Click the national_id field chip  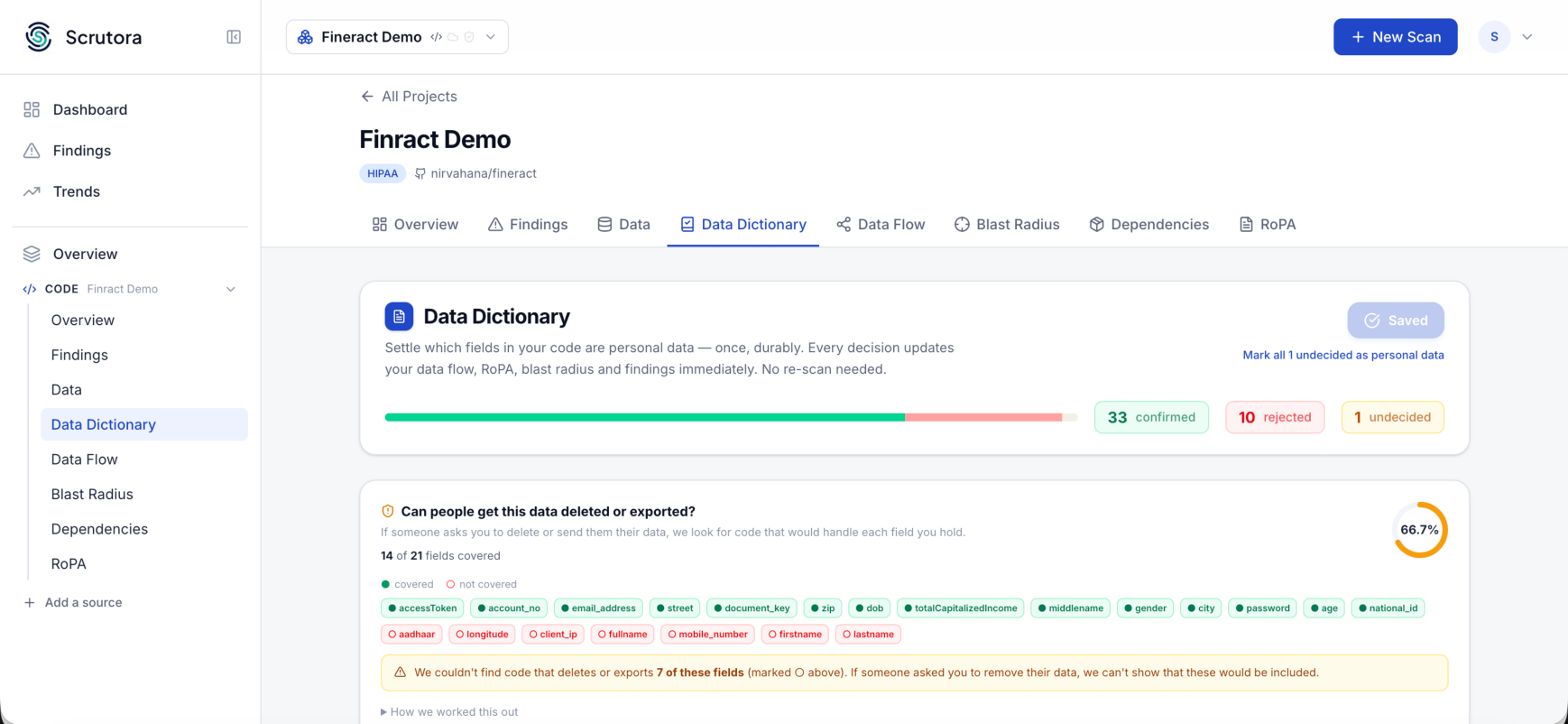point(1388,608)
